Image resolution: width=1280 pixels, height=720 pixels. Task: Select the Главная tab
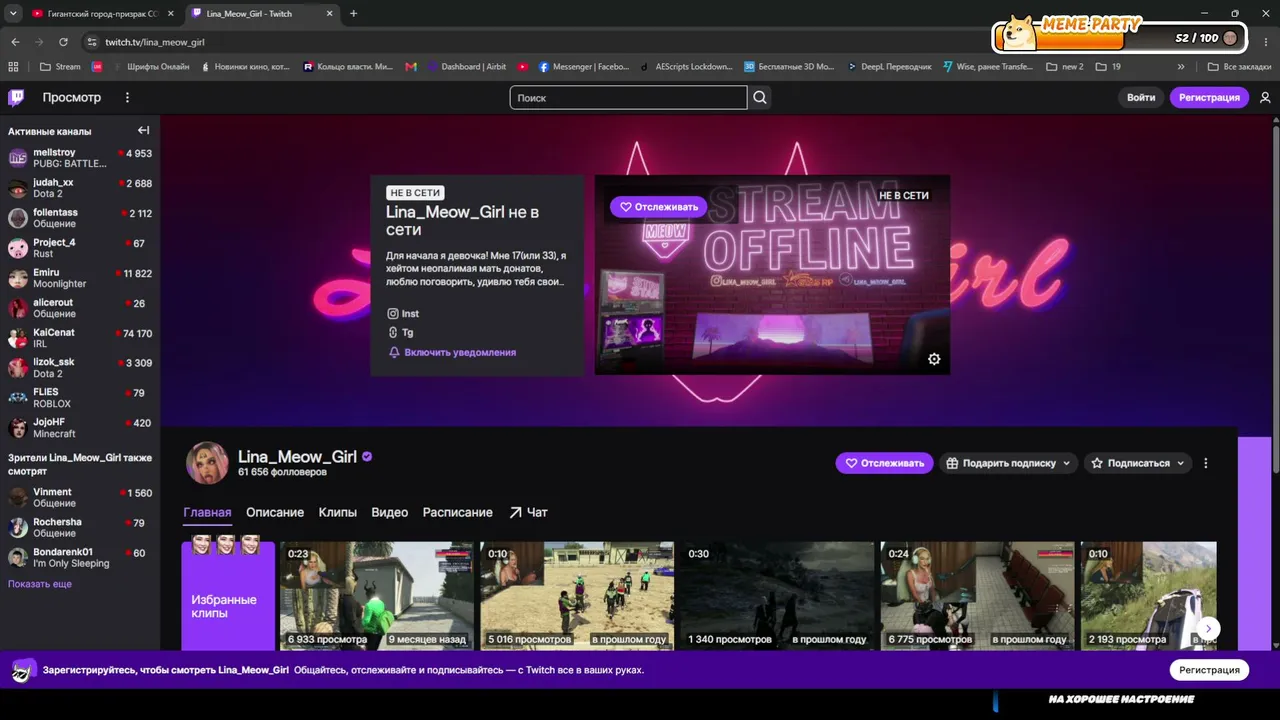[207, 512]
